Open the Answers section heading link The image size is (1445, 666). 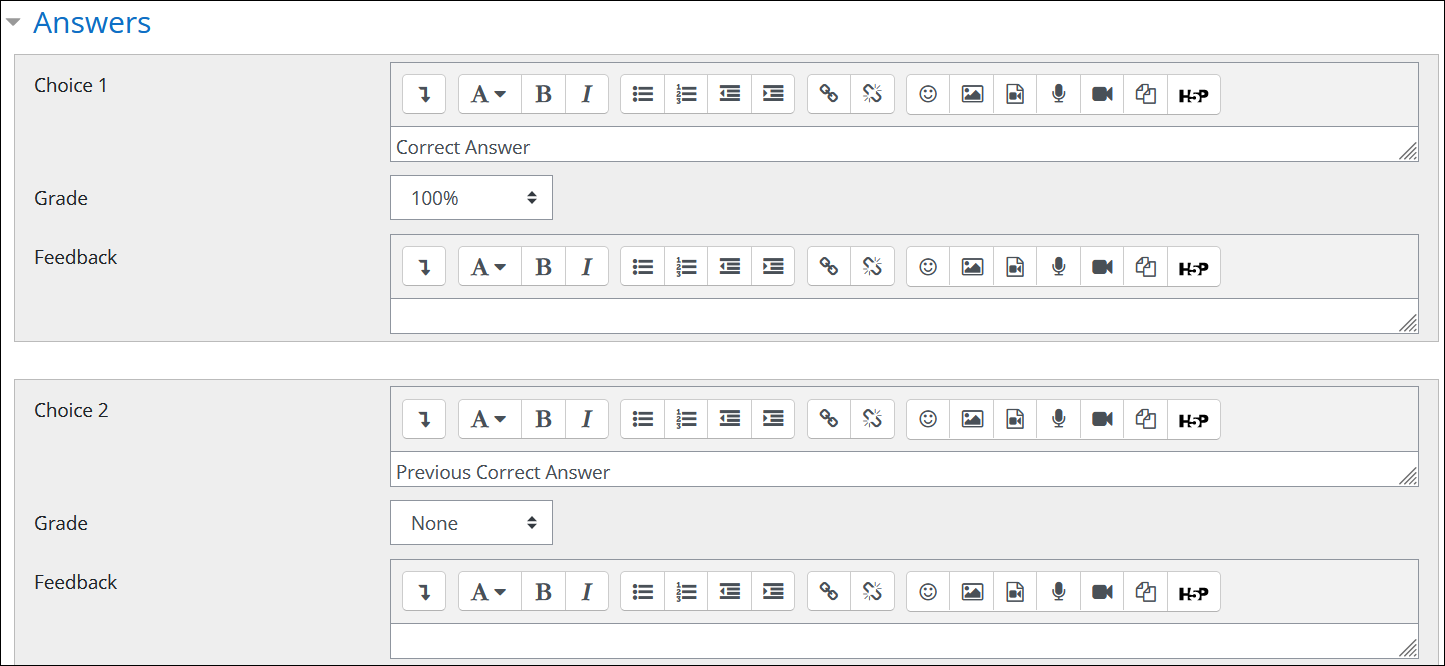(x=92, y=22)
